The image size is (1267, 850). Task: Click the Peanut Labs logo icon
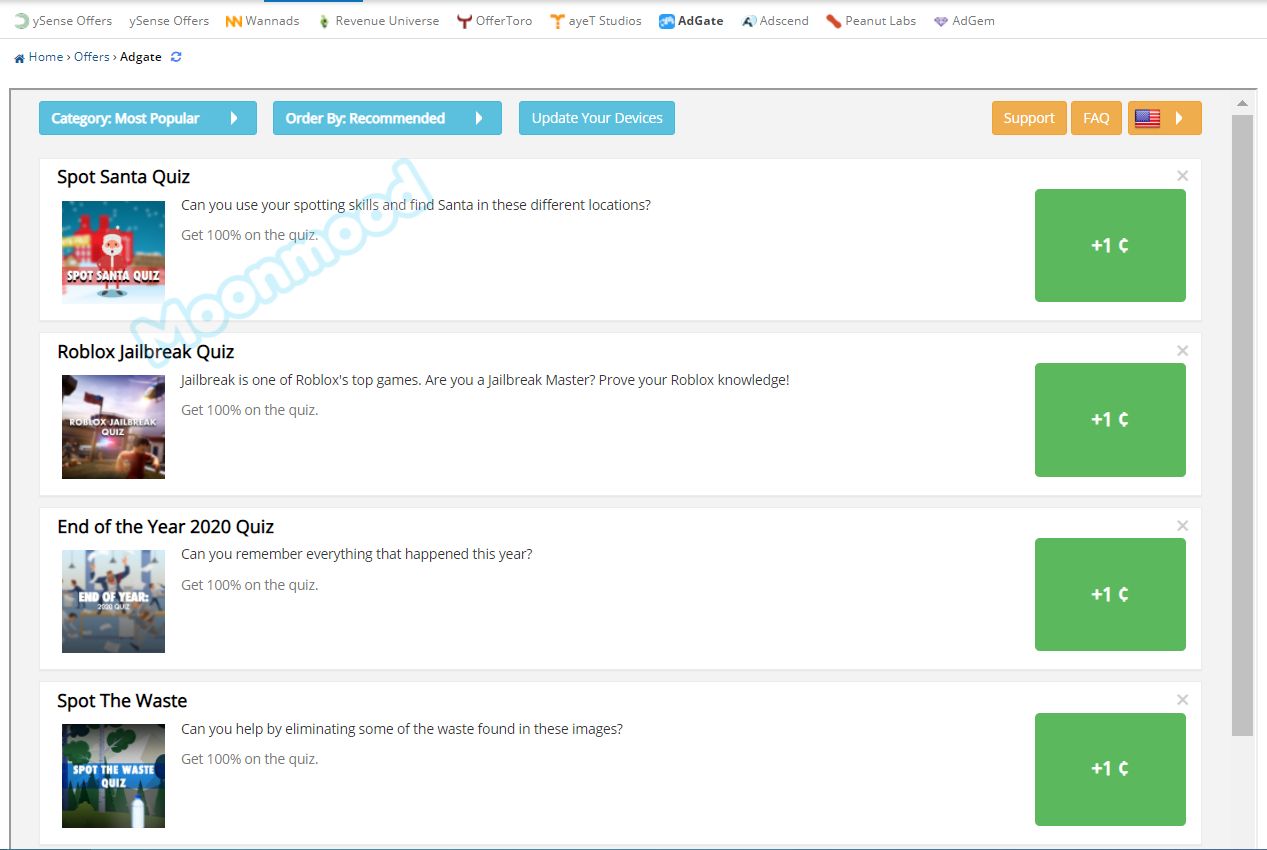tap(834, 21)
